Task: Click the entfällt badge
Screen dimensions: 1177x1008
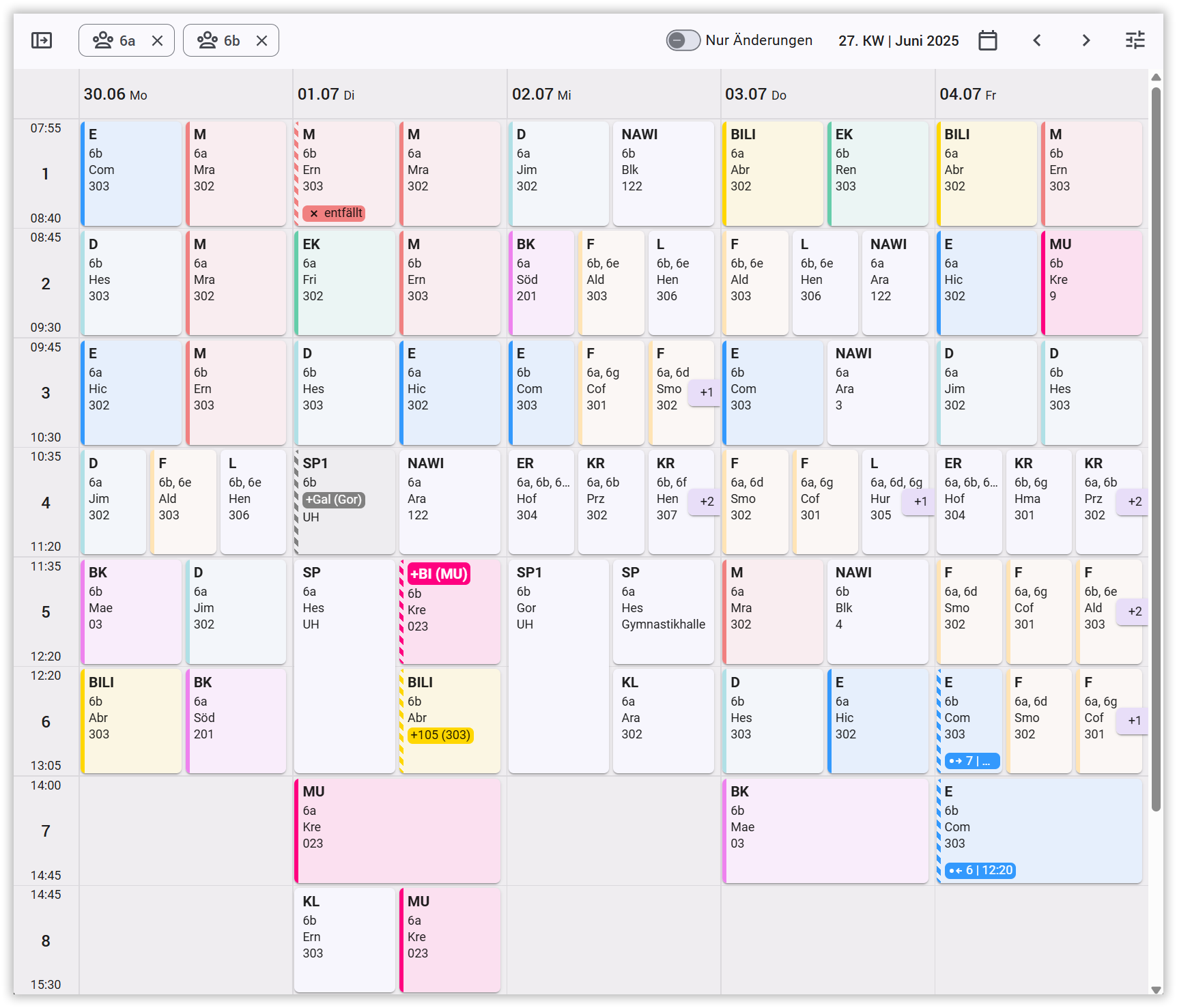Action: pyautogui.click(x=334, y=213)
